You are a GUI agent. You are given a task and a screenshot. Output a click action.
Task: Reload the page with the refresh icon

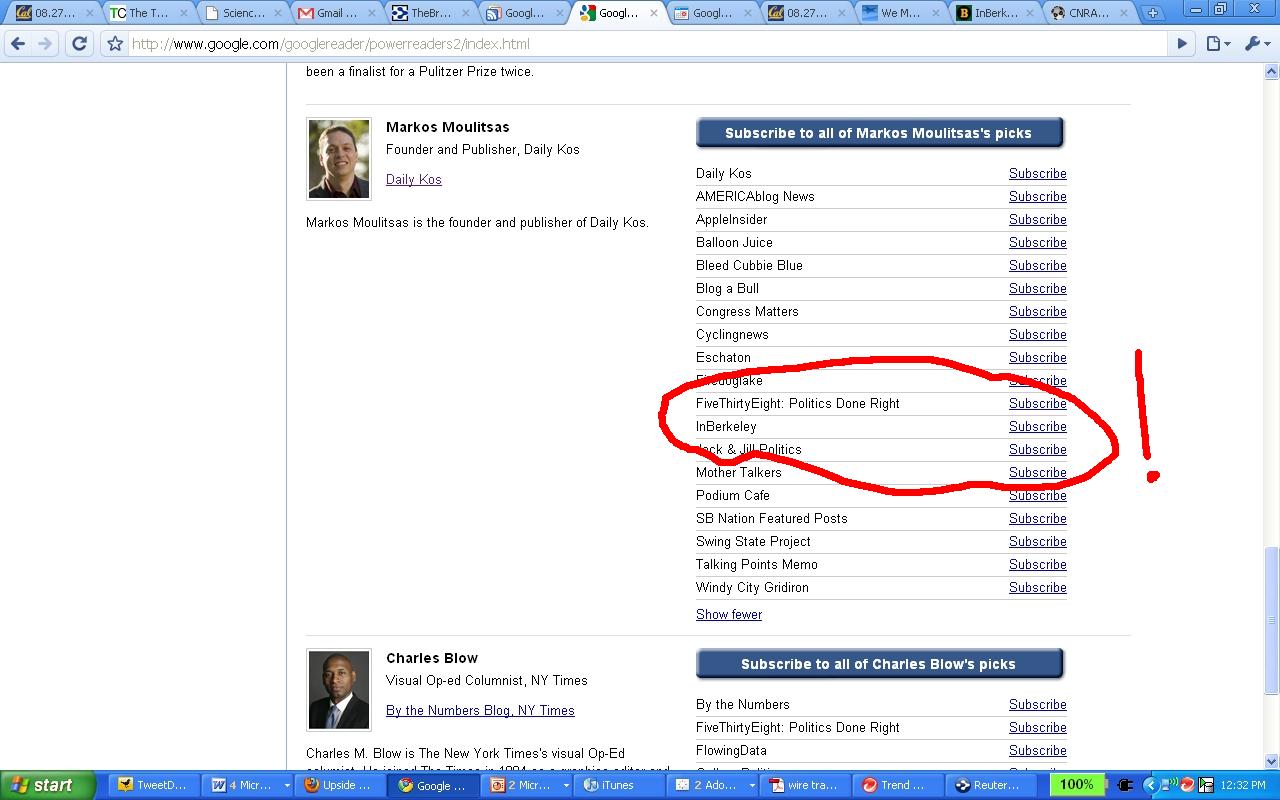click(x=79, y=44)
